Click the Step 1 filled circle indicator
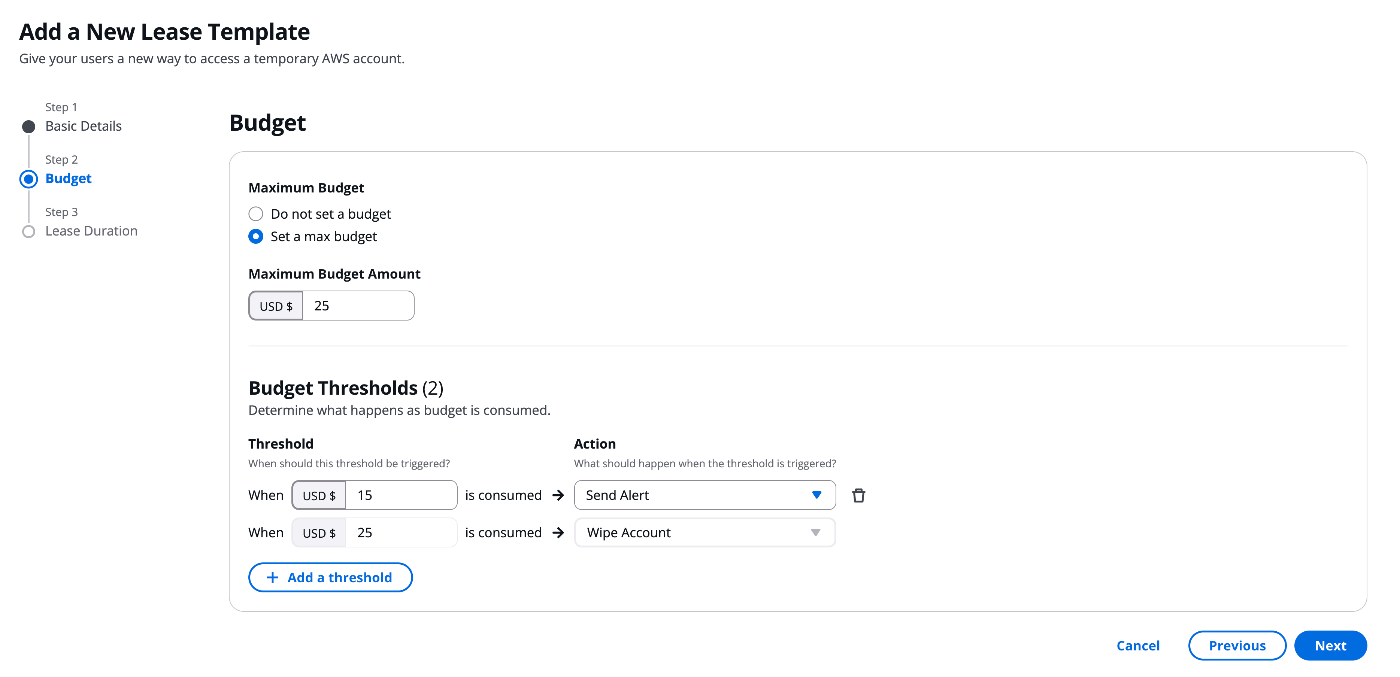The image size is (1400, 677). click(29, 127)
